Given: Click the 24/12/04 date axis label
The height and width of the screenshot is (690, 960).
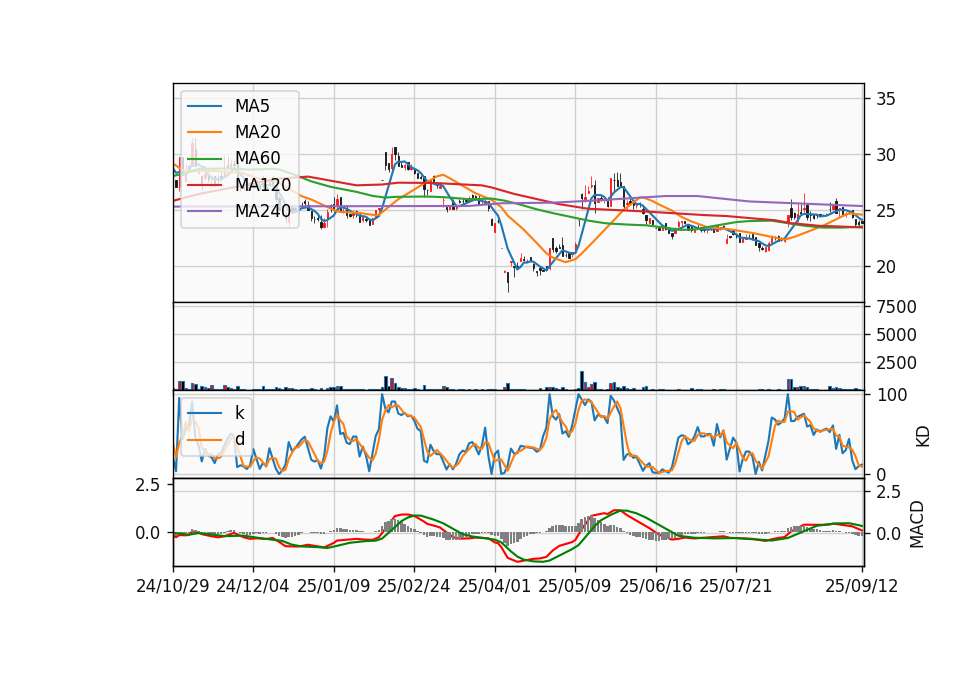Looking at the screenshot, I should (x=253, y=586).
